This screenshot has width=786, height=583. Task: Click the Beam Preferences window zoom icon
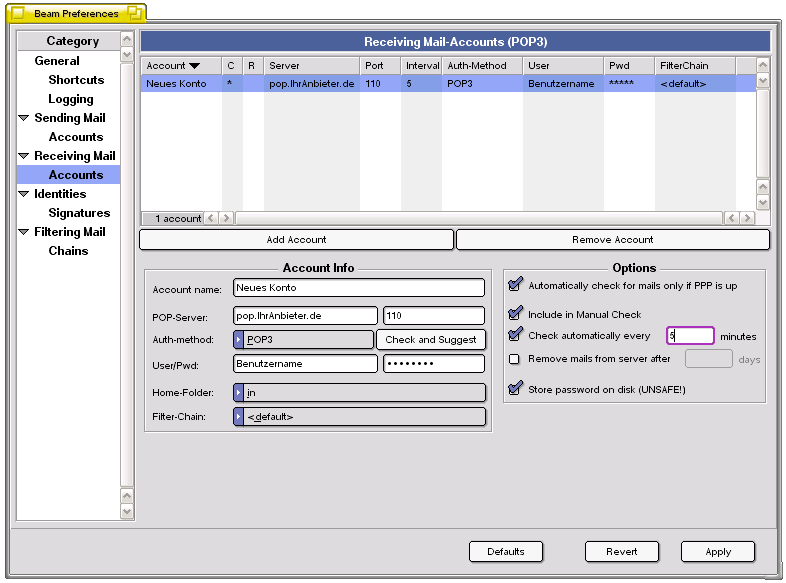(133, 14)
